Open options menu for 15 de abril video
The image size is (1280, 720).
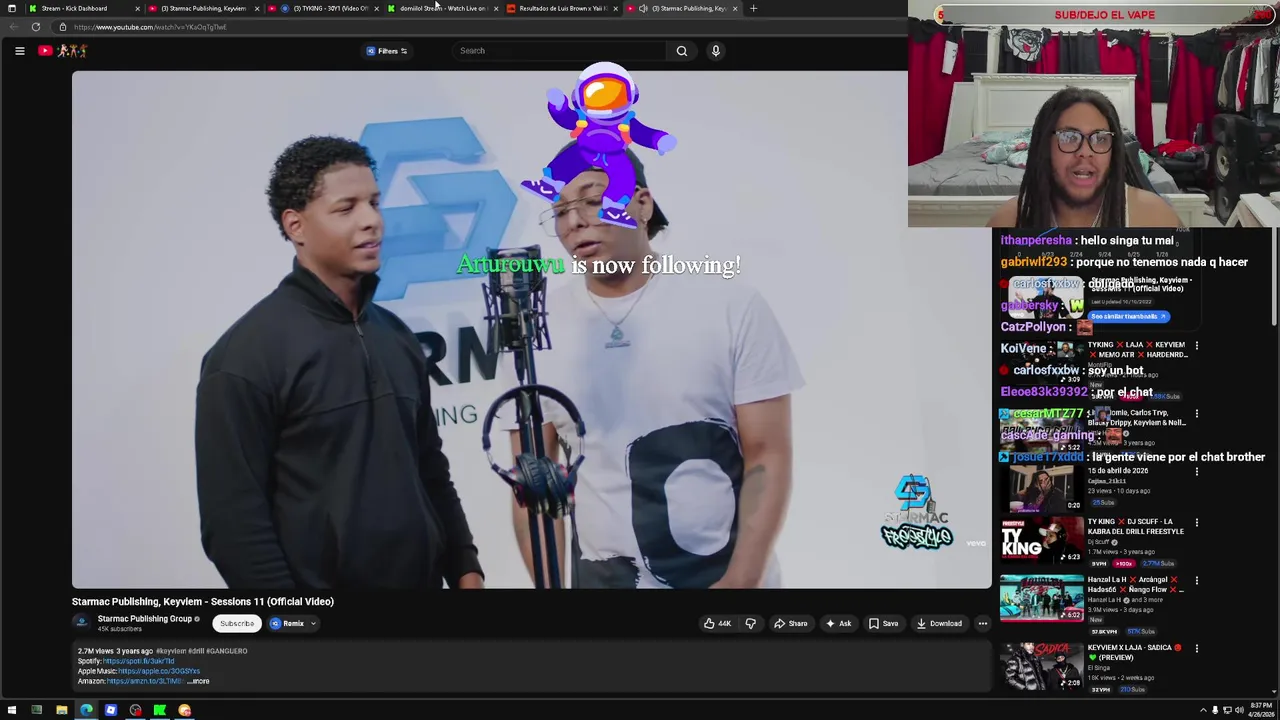[x=1196, y=471]
